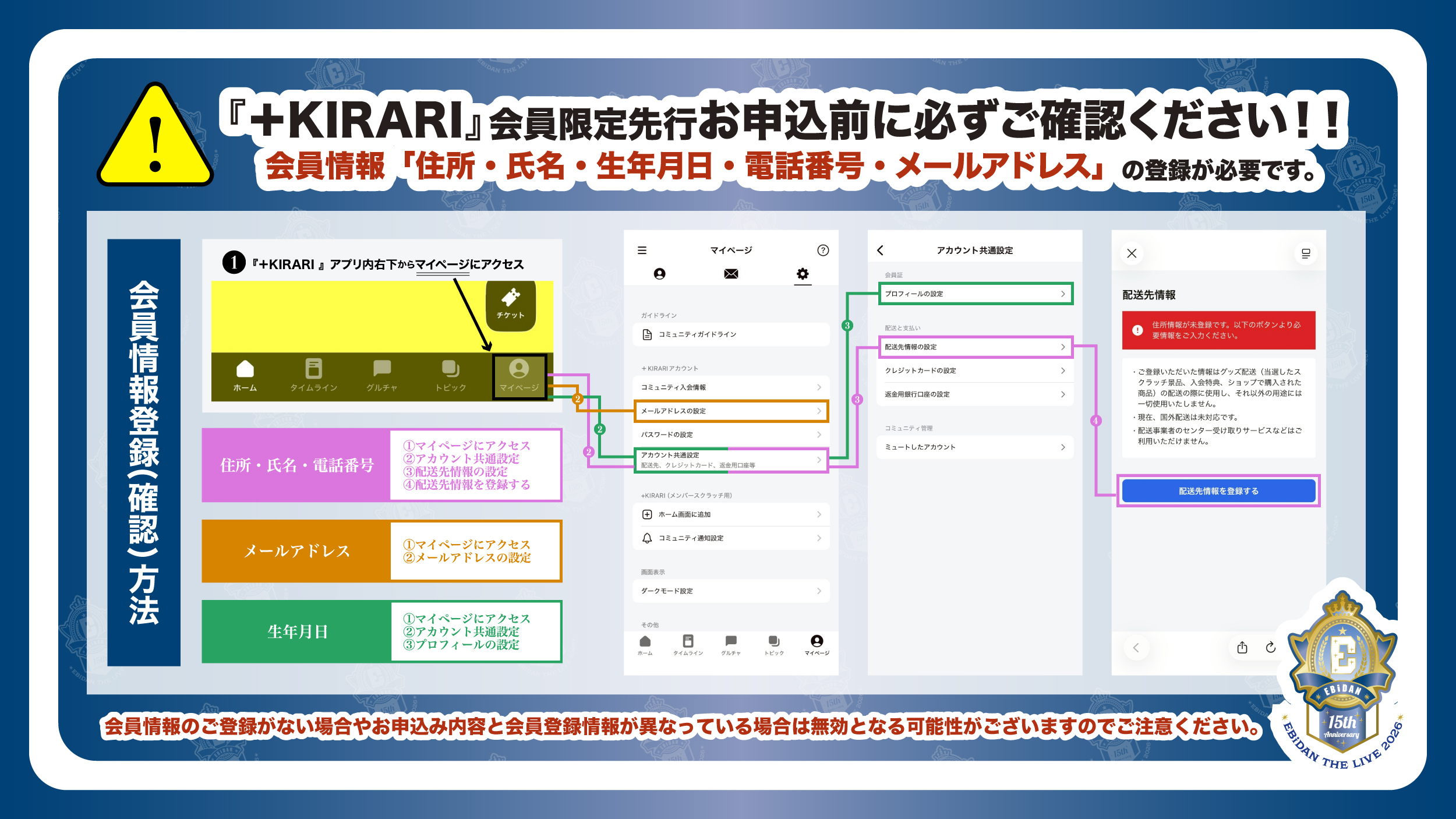Click the red 住所情報が未登録です alert icon
Viewport: 1456px width, 819px height.
1137,330
